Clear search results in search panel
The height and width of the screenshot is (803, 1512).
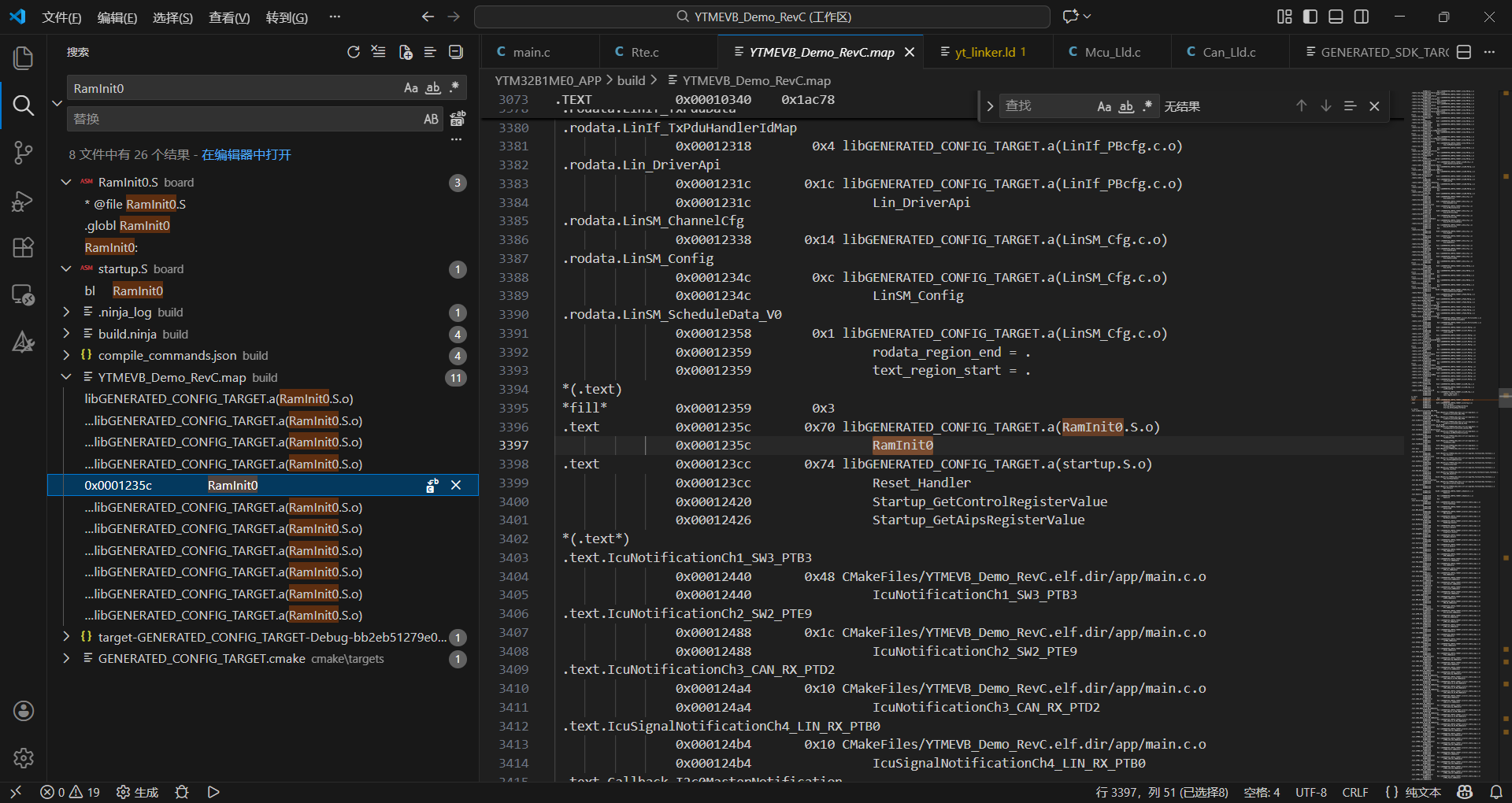point(379,52)
